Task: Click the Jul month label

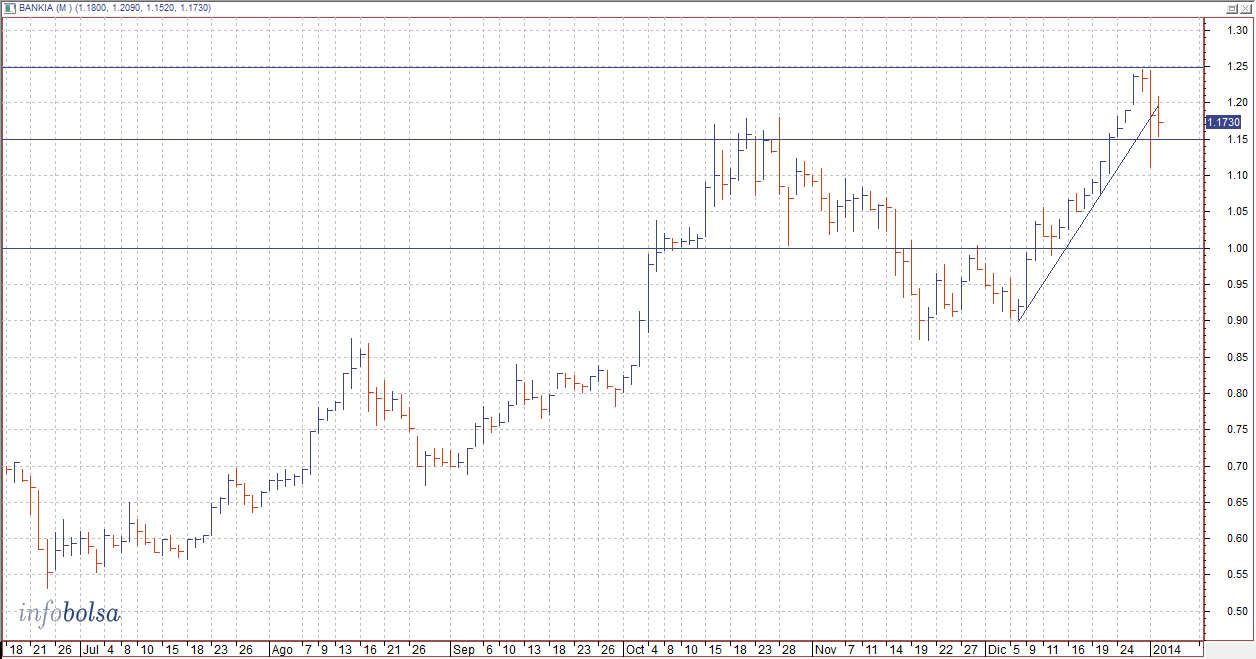Action: (x=90, y=649)
